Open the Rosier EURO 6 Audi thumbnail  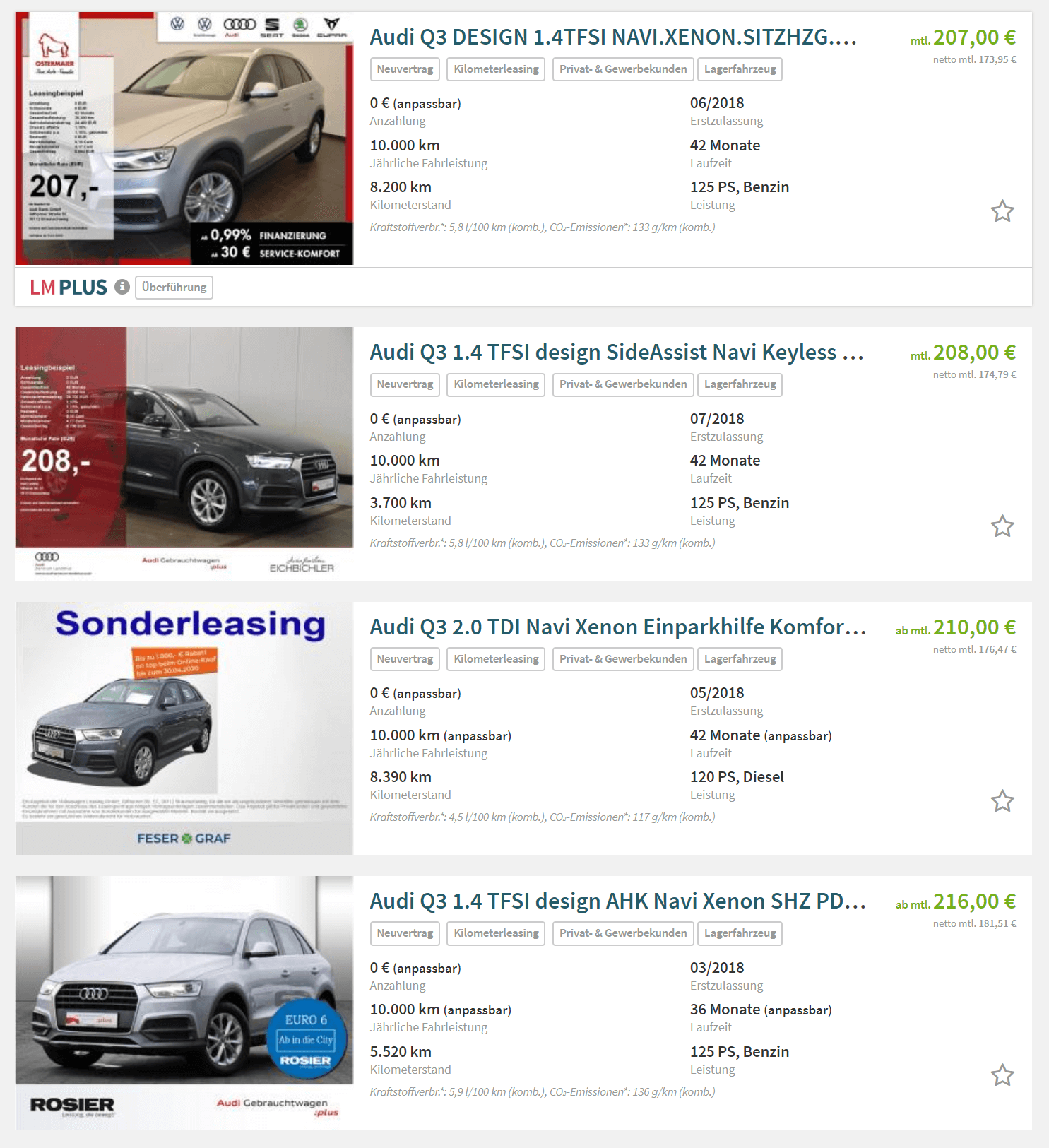(x=184, y=1002)
